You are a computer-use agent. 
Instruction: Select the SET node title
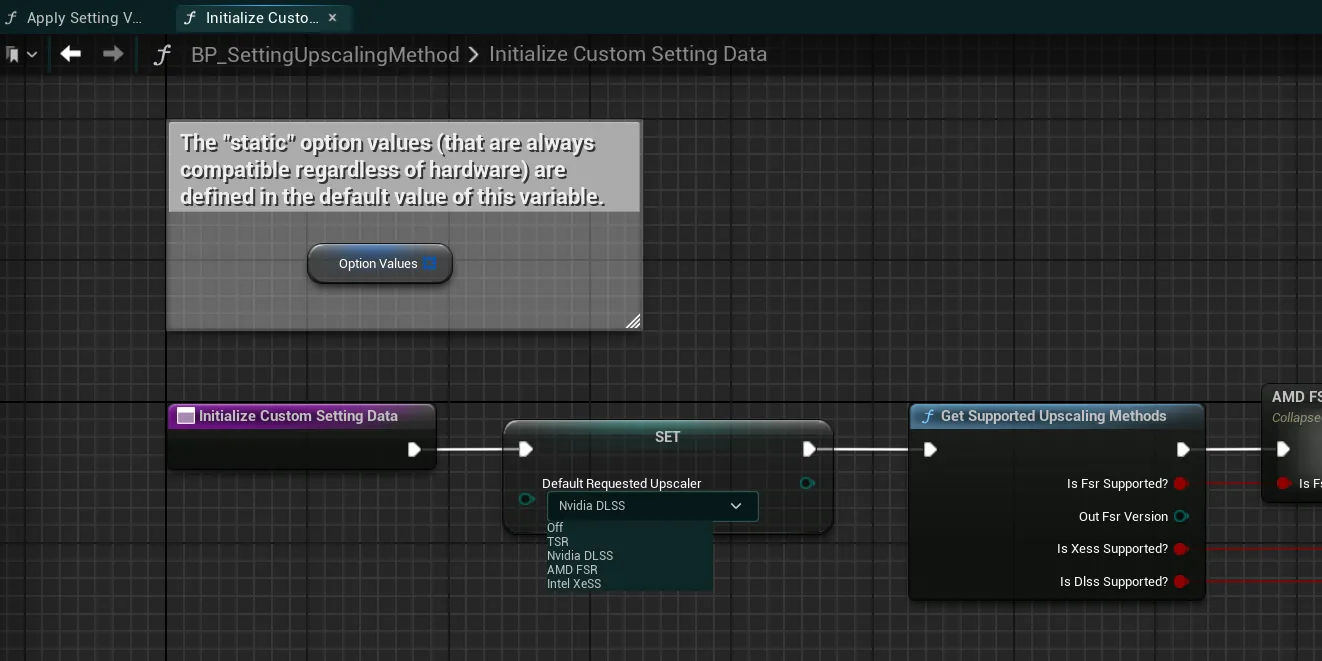[667, 437]
